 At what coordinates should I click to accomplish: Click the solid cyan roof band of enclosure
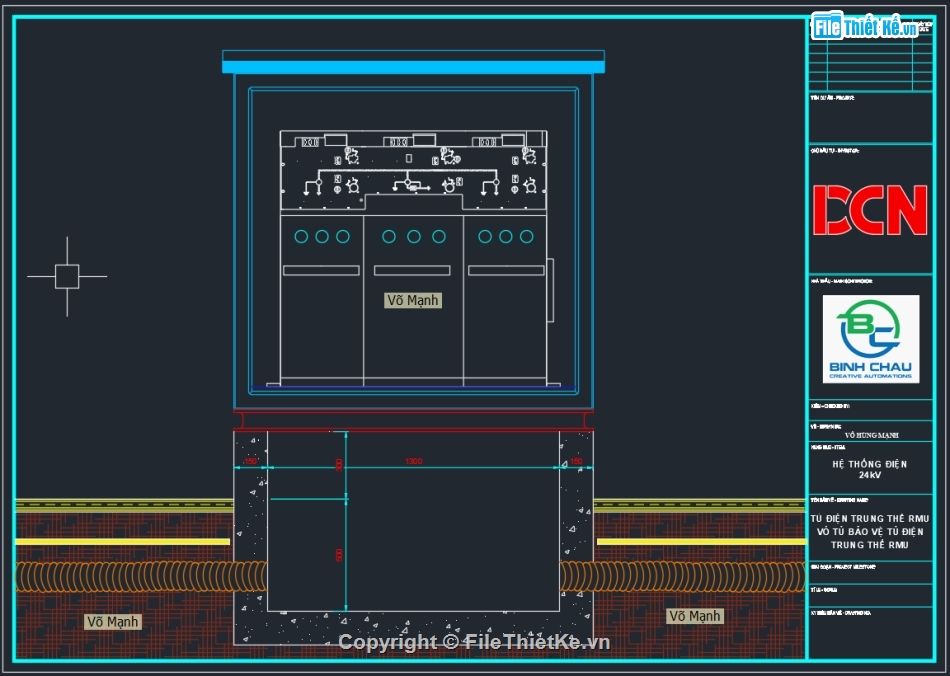(414, 67)
